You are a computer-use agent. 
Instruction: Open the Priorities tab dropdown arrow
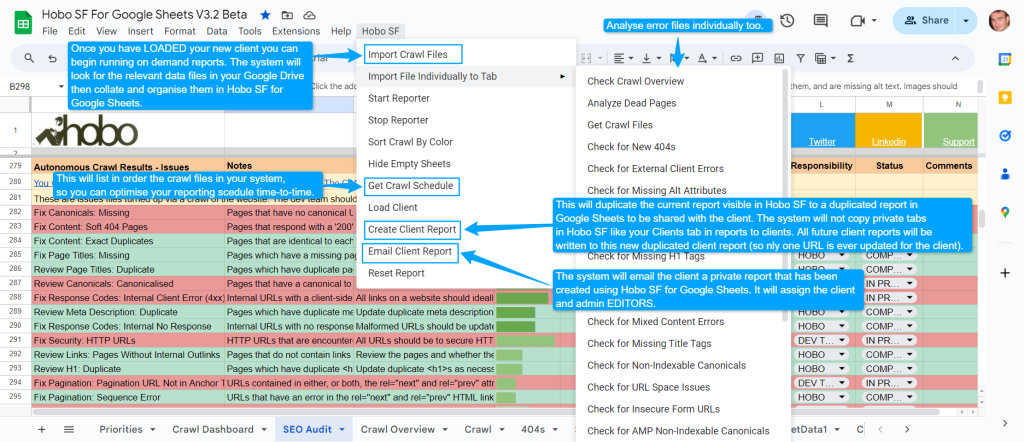153,430
